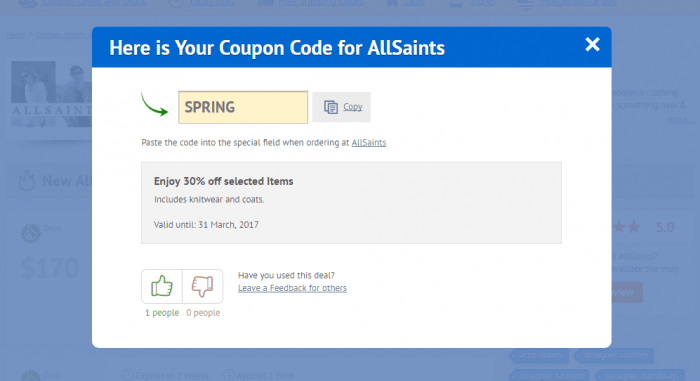
Task: Click the green arrow pointing to the code
Action: (154, 105)
